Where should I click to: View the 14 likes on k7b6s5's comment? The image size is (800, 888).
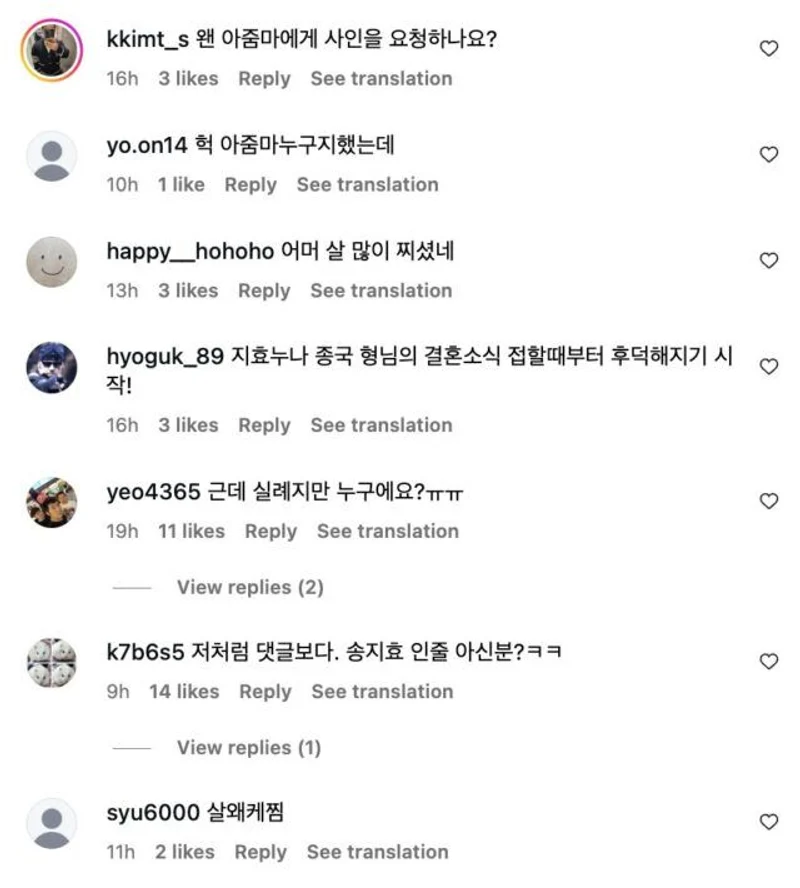coord(184,691)
